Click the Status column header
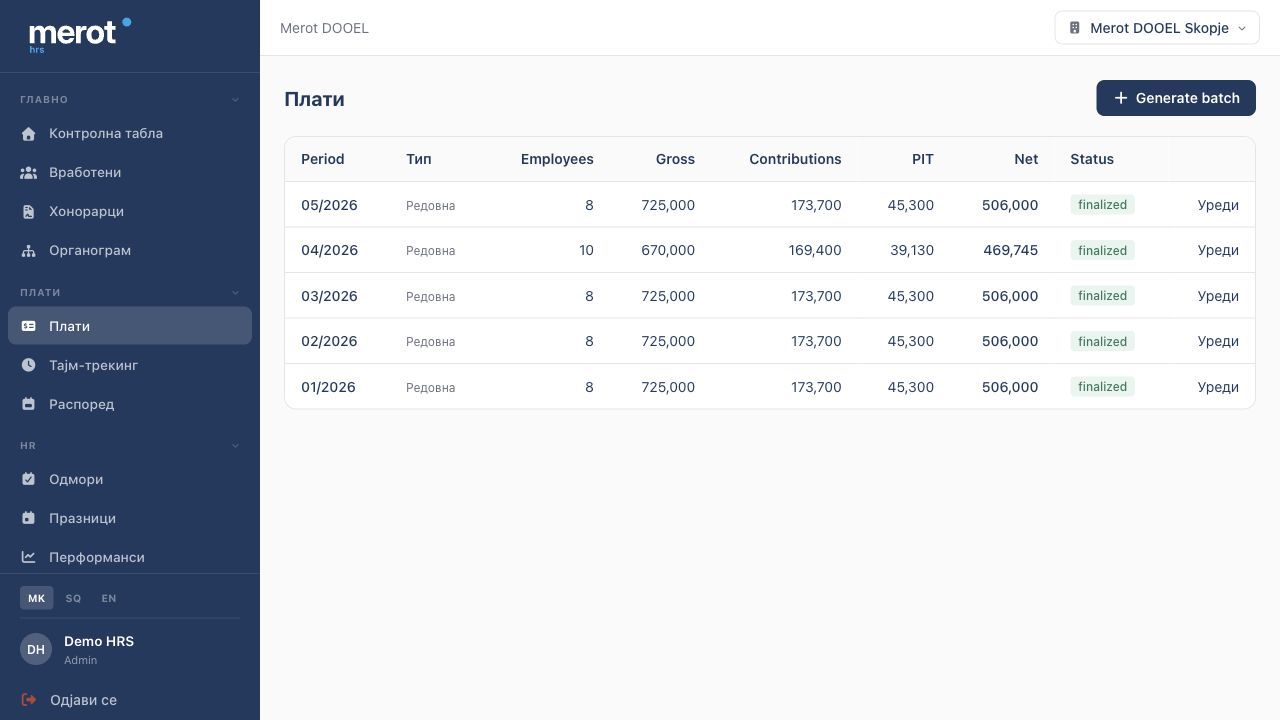Image resolution: width=1280 pixels, height=720 pixels. tap(1092, 159)
